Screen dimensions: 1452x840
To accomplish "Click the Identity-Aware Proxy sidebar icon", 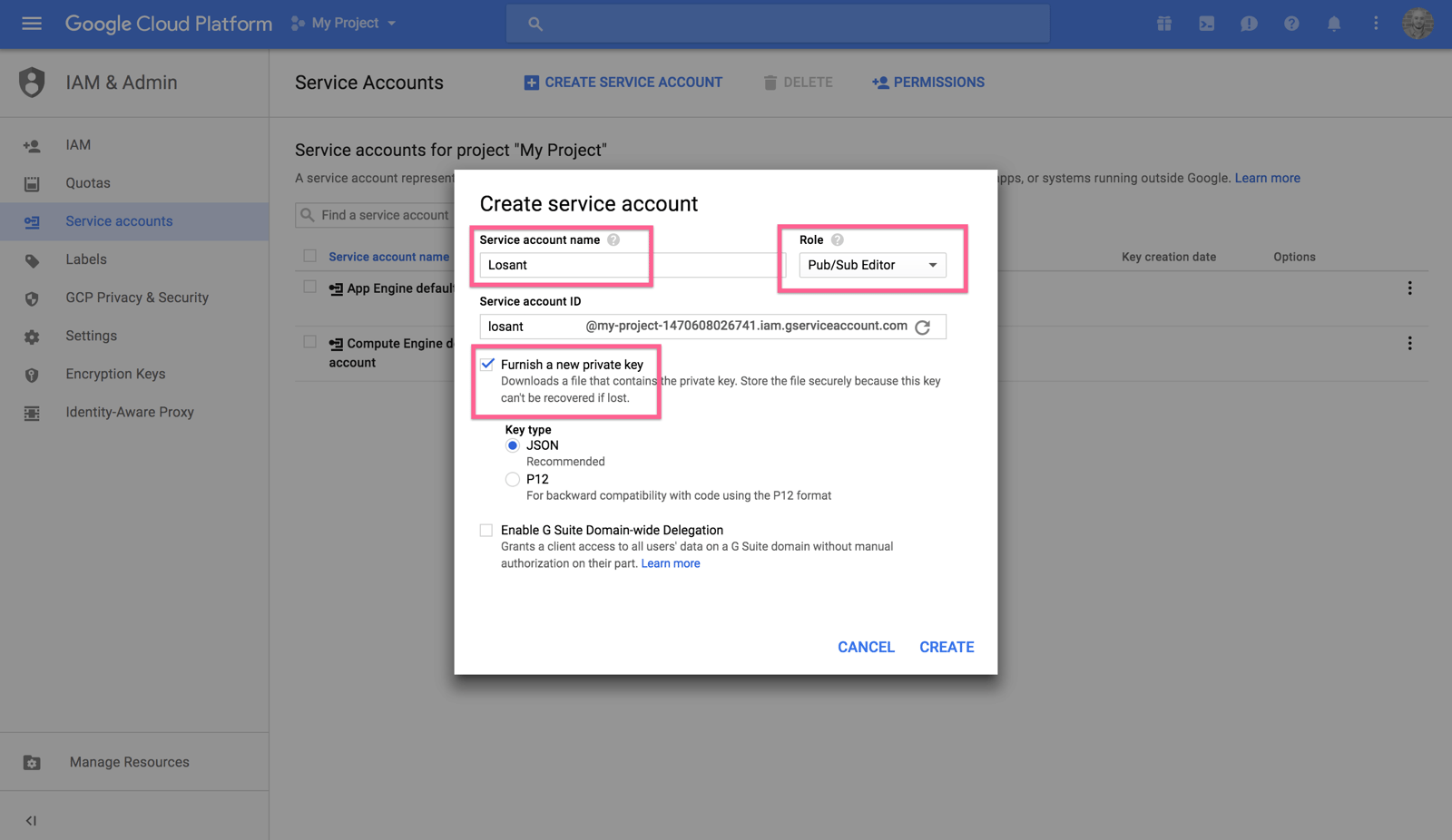I will [32, 412].
